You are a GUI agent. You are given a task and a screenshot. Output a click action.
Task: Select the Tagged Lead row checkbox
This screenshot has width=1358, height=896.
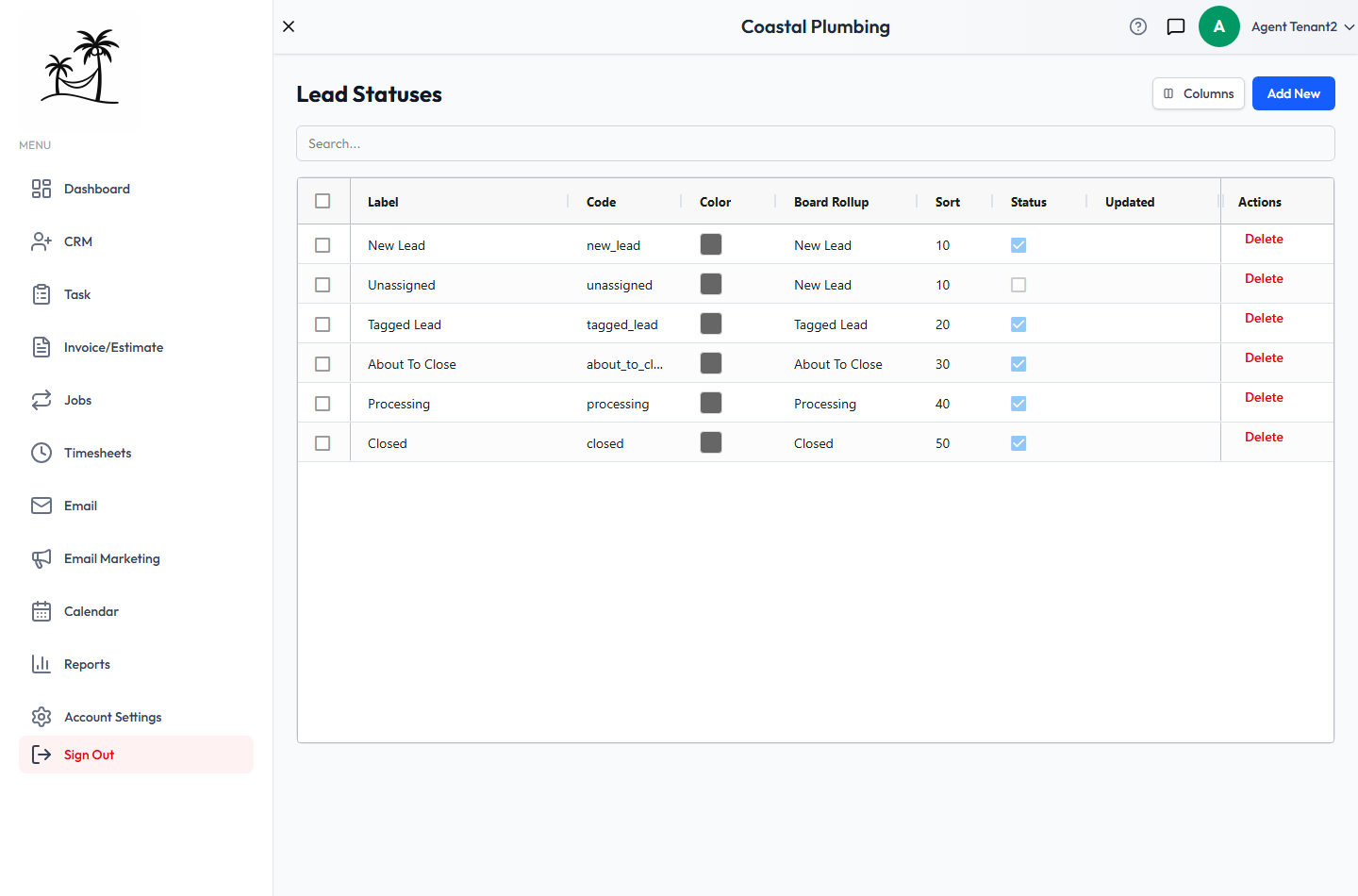tap(323, 324)
